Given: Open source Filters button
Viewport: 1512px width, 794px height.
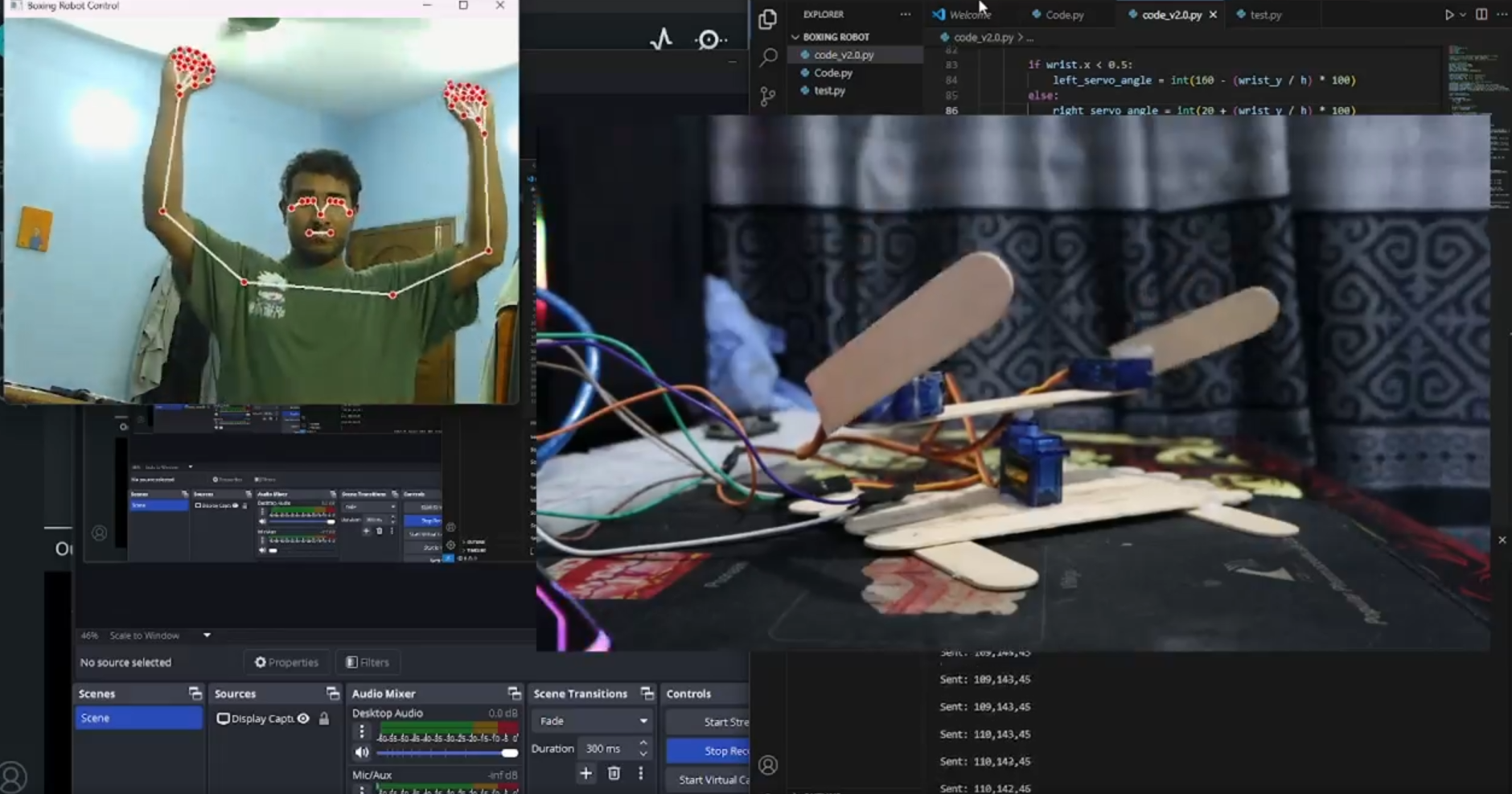Looking at the screenshot, I should point(368,662).
